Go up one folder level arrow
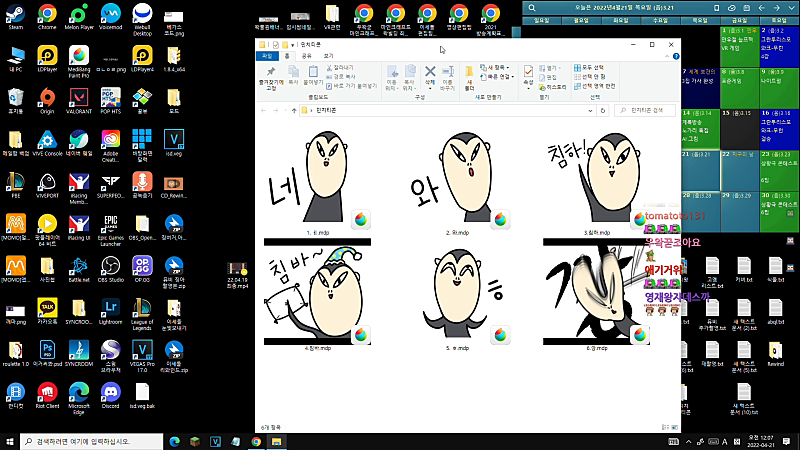This screenshot has height=450, width=800. 294,110
